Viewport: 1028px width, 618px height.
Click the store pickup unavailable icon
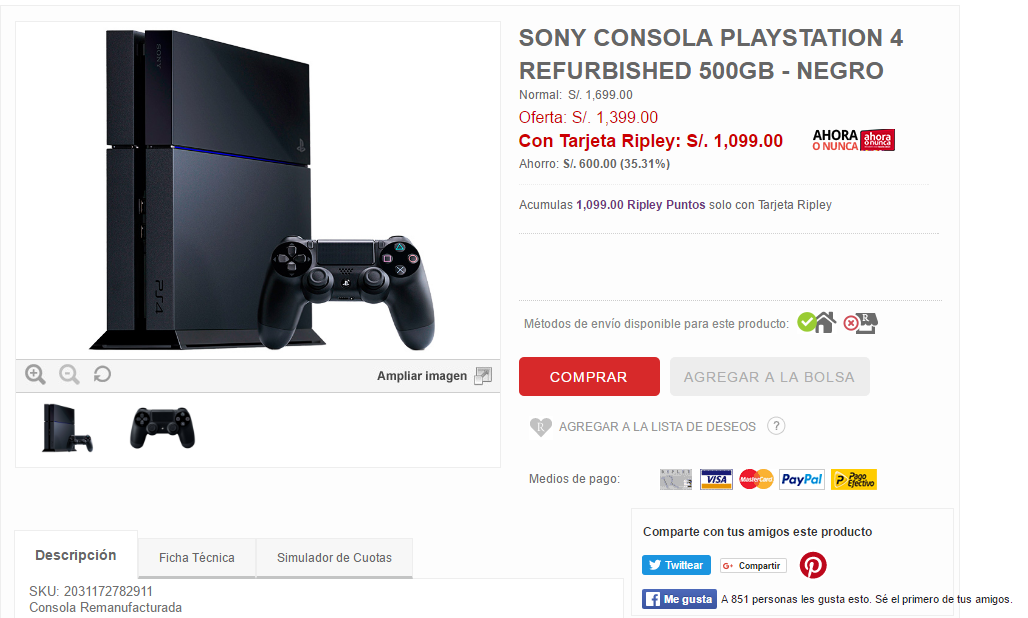[x=861, y=322]
